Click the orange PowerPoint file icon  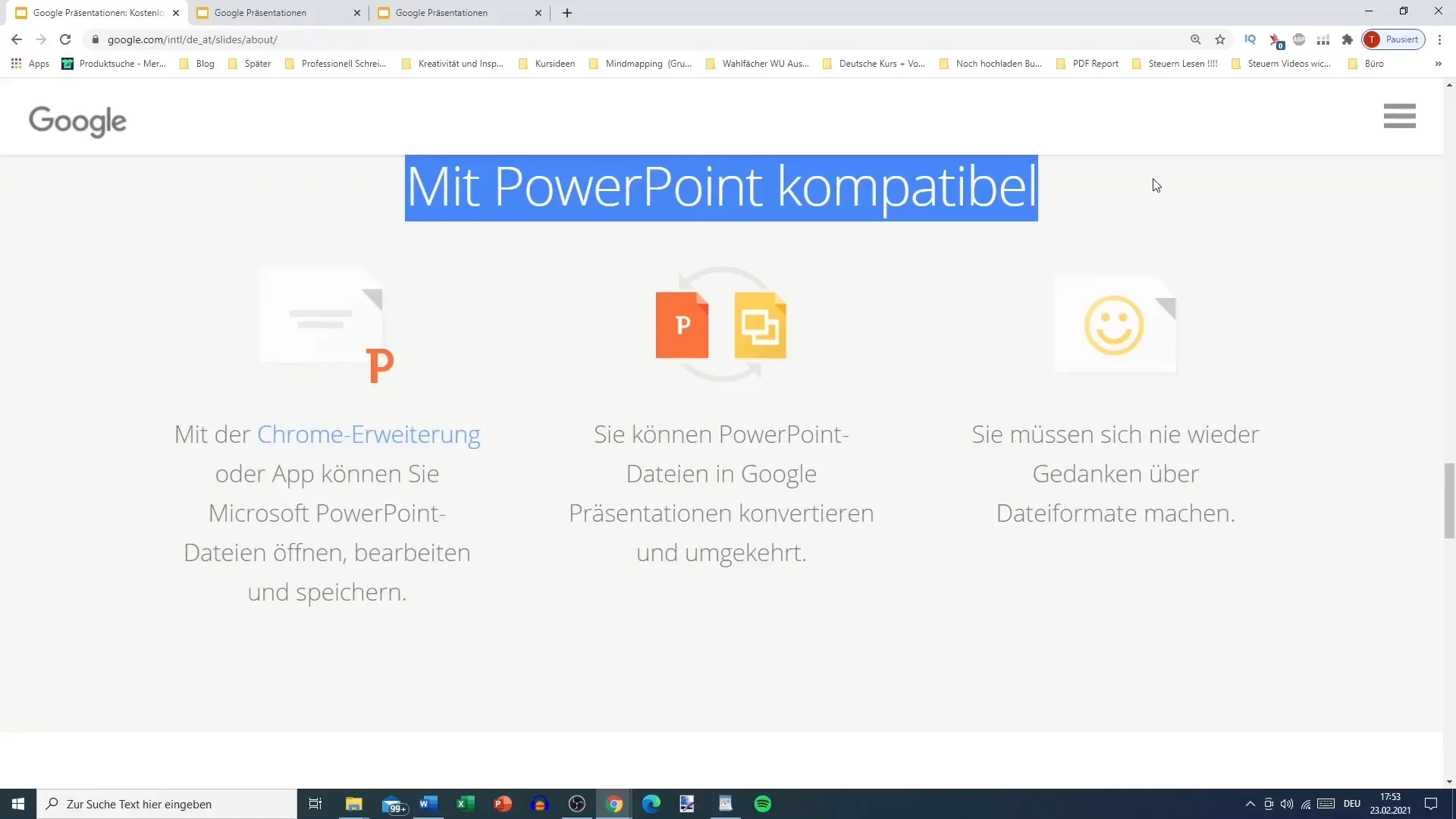point(682,325)
